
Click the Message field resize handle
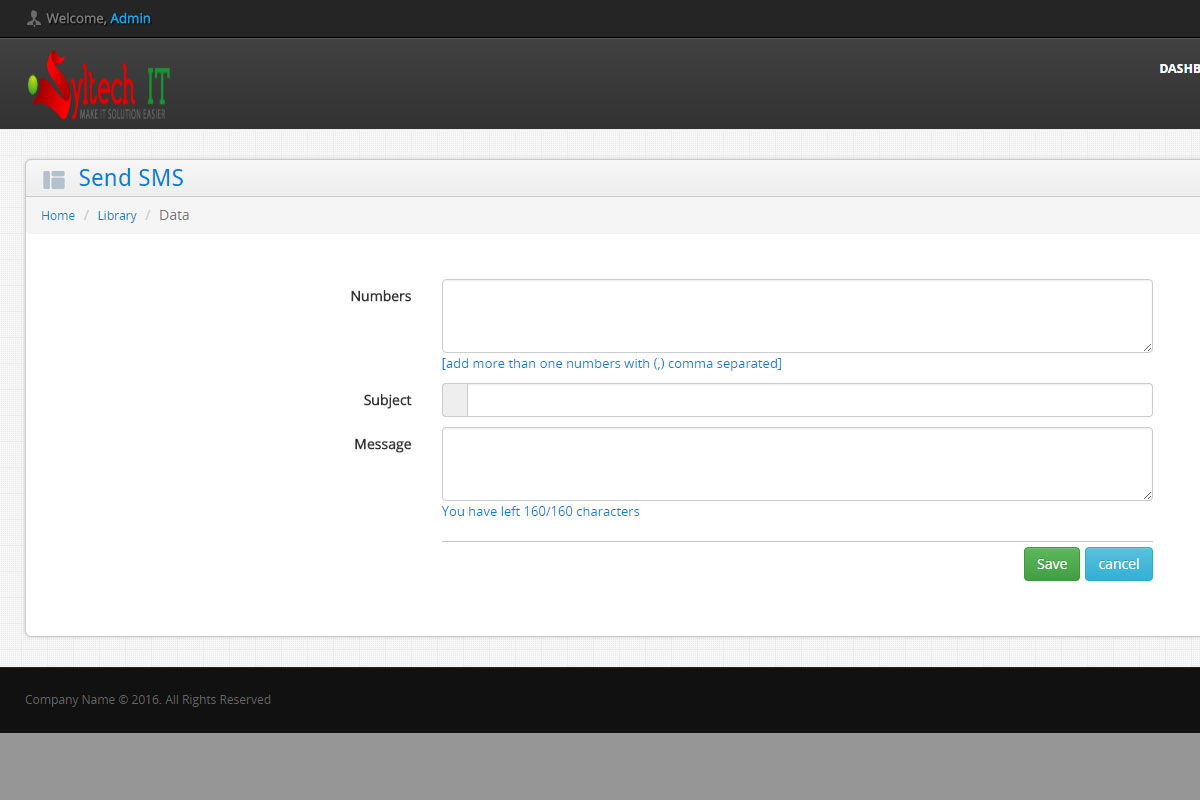pos(1147,495)
